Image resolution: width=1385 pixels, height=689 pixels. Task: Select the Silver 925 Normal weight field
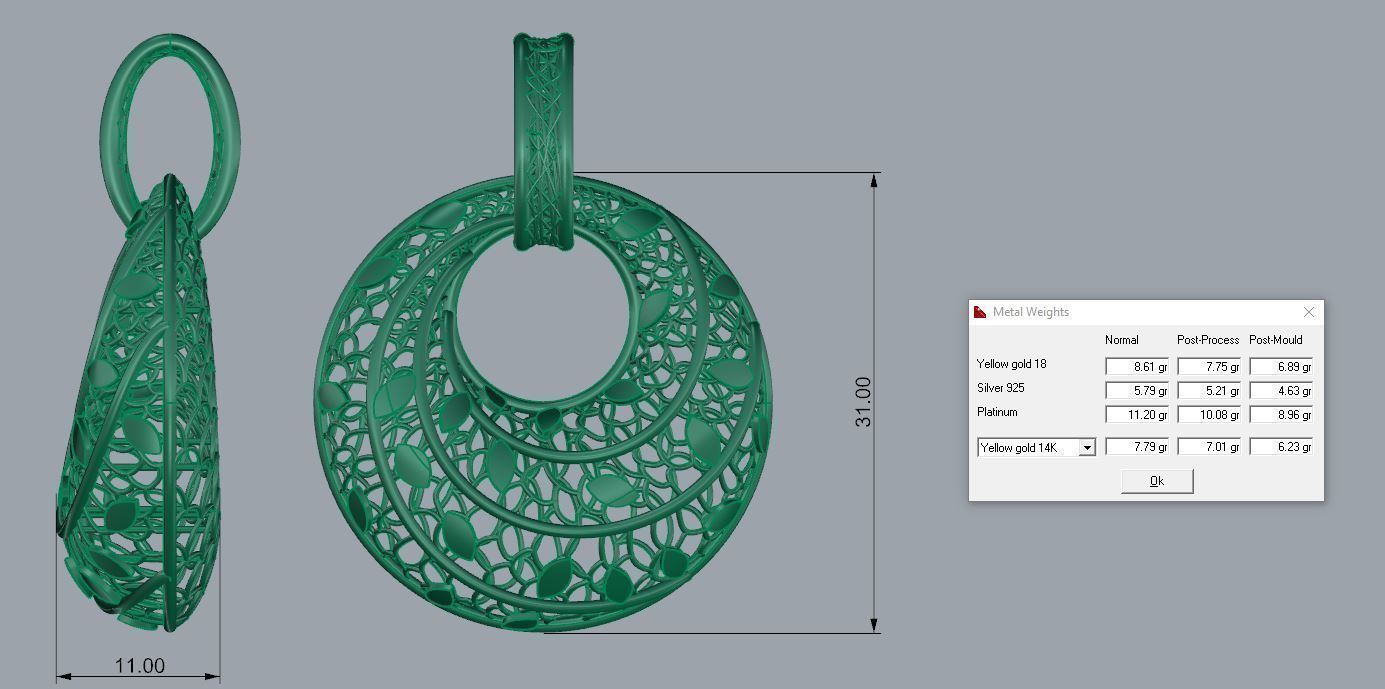click(1137, 391)
